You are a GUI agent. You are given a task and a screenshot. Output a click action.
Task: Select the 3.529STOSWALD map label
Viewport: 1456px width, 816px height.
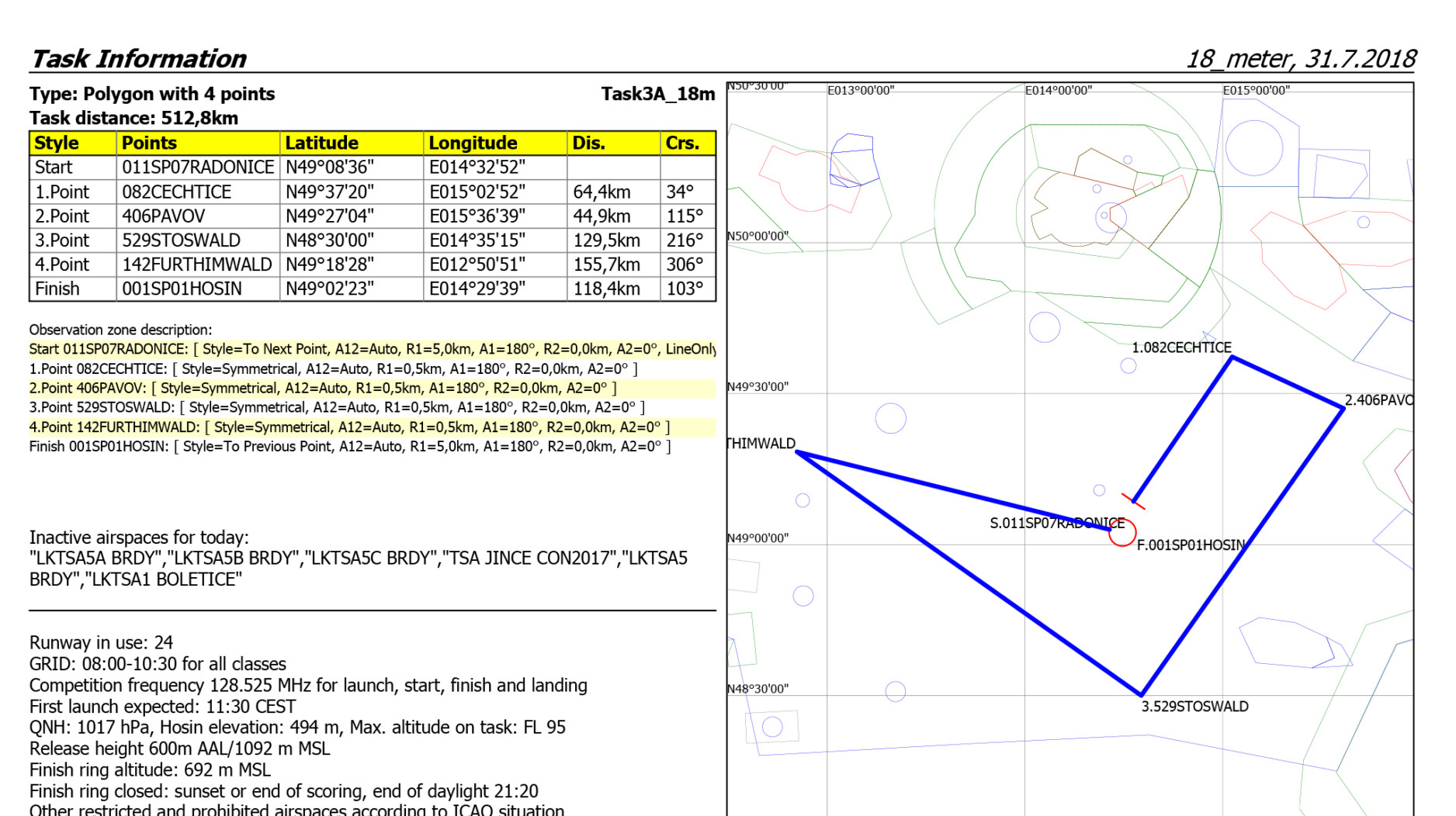point(1194,707)
